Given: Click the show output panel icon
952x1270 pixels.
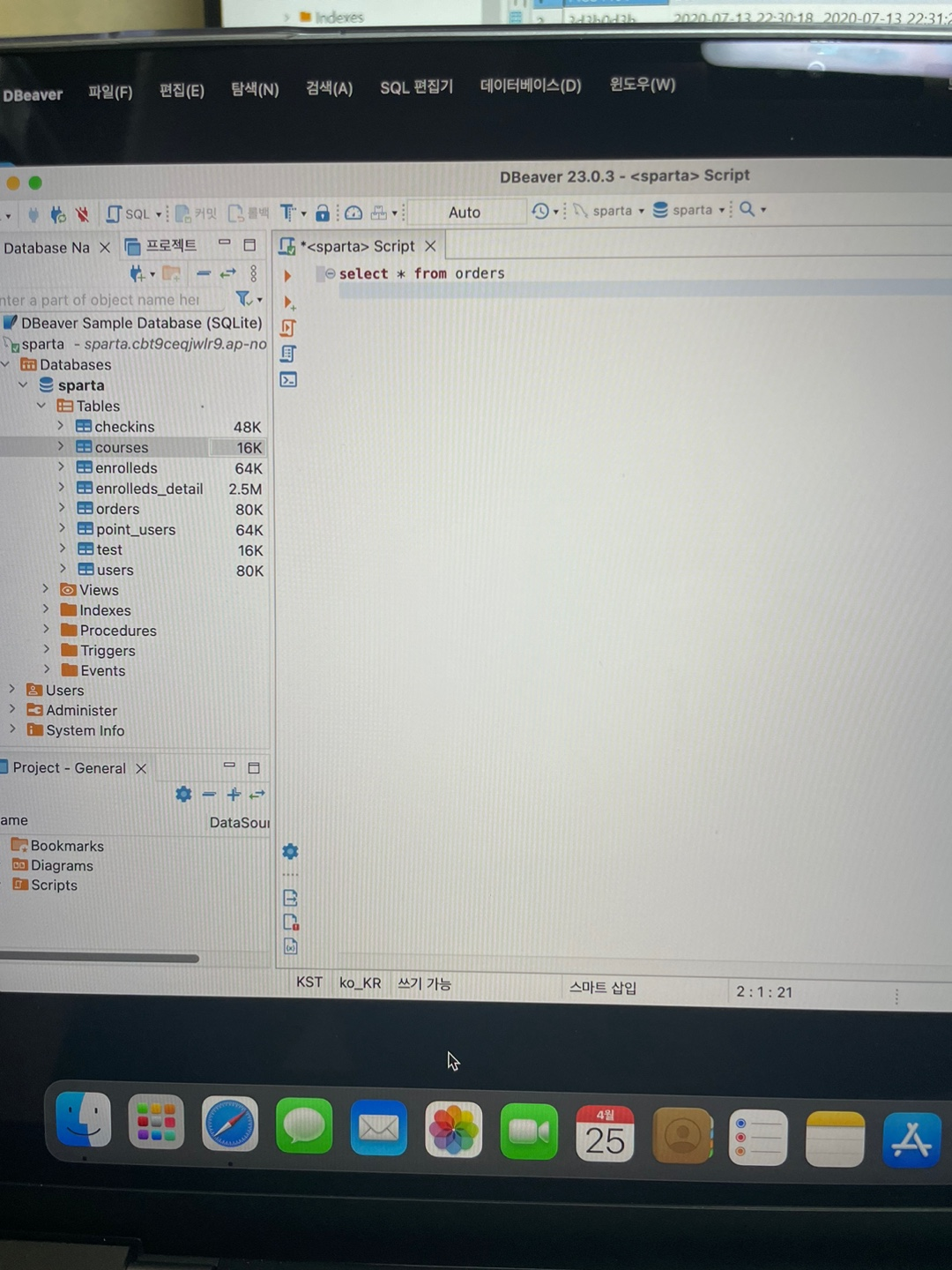Looking at the screenshot, I should [x=290, y=899].
